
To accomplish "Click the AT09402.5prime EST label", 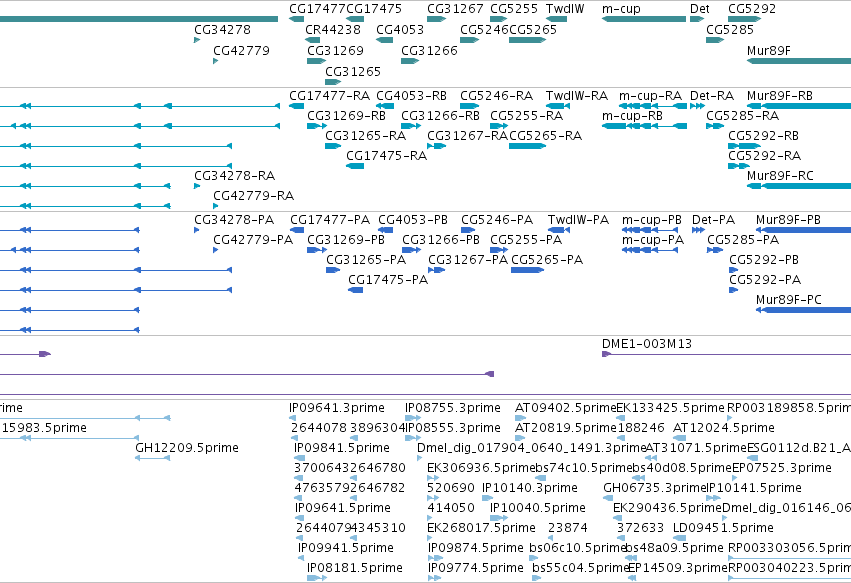I will [566, 408].
